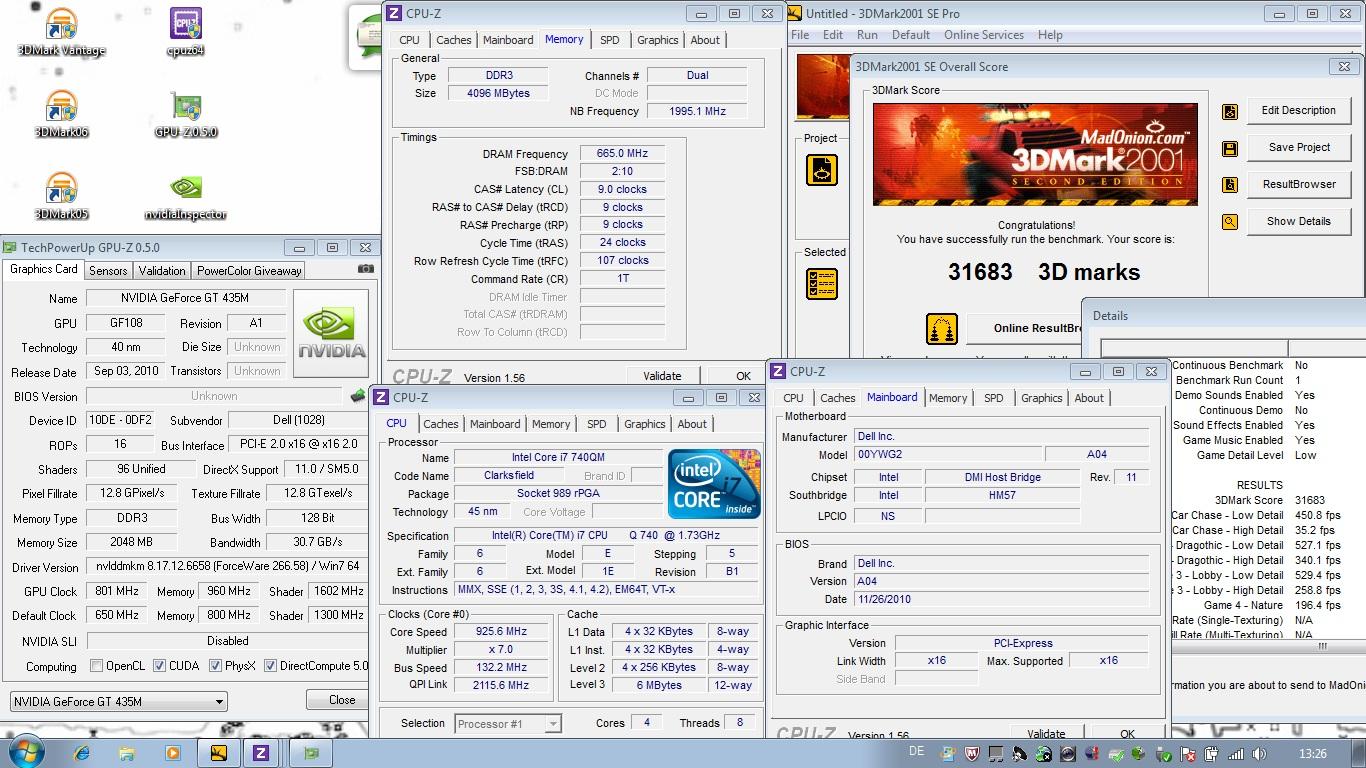
Task: Click the Online ResultBrowser trees icon
Action: (942, 329)
